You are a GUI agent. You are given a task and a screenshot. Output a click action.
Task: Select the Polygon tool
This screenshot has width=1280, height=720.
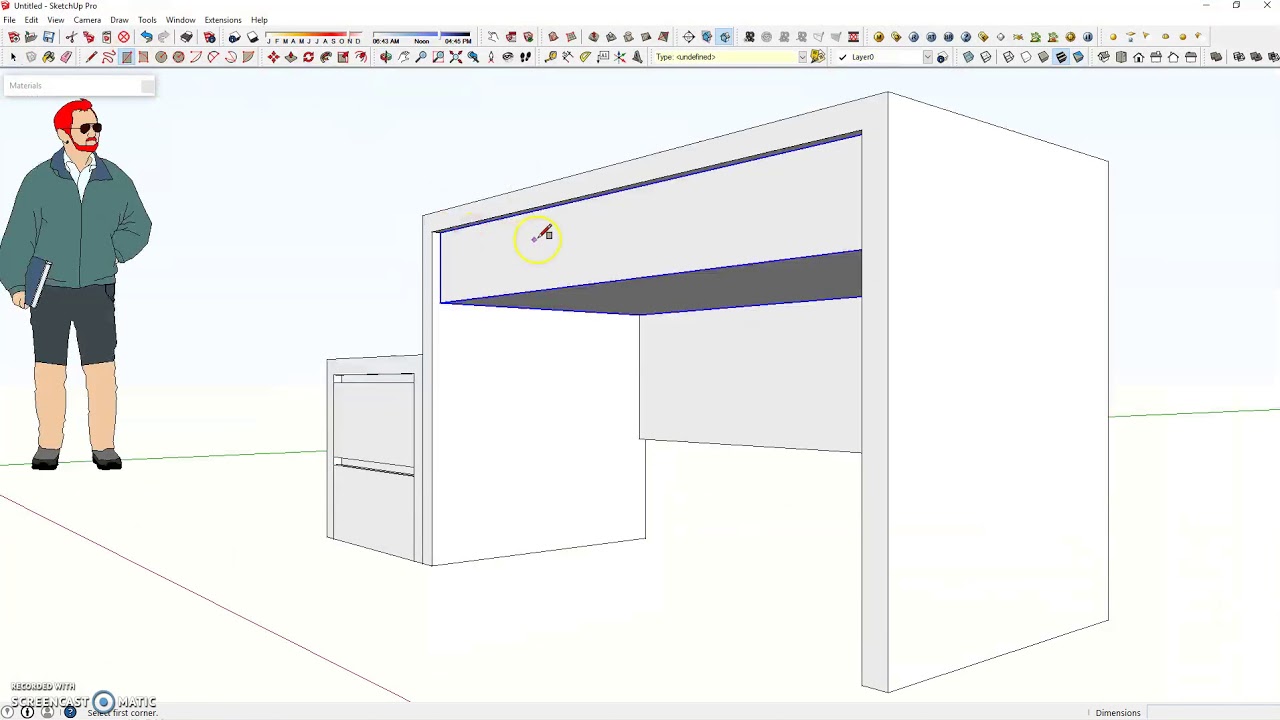point(178,57)
